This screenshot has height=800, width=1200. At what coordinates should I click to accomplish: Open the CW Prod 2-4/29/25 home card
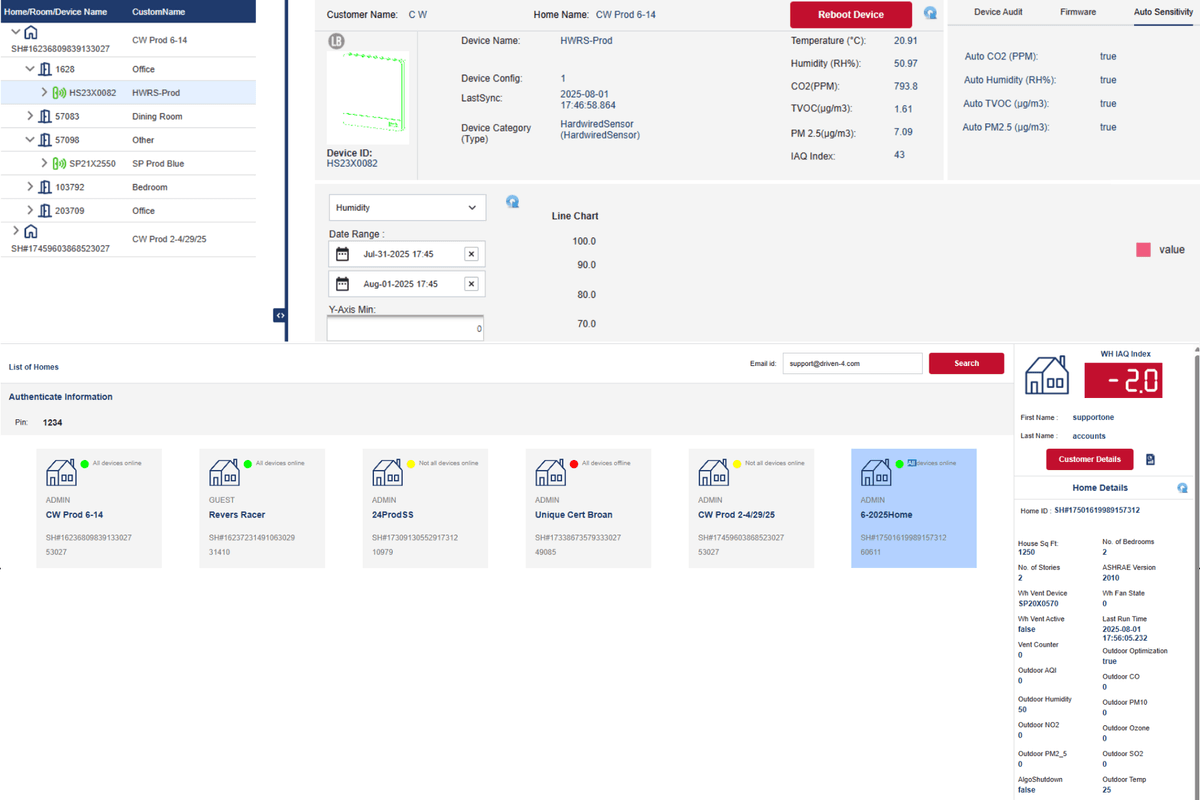[x=751, y=508]
